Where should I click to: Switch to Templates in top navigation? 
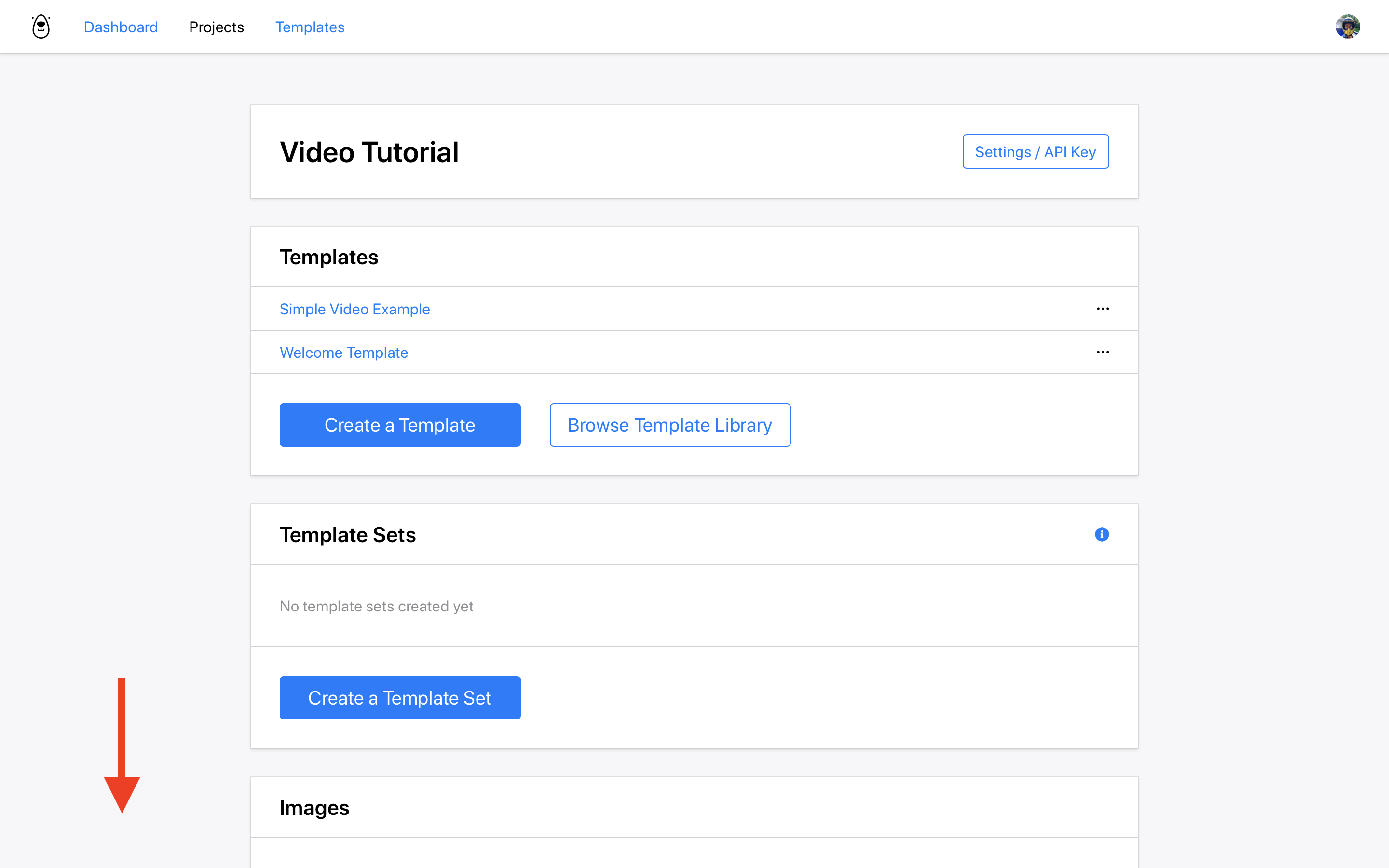309,27
